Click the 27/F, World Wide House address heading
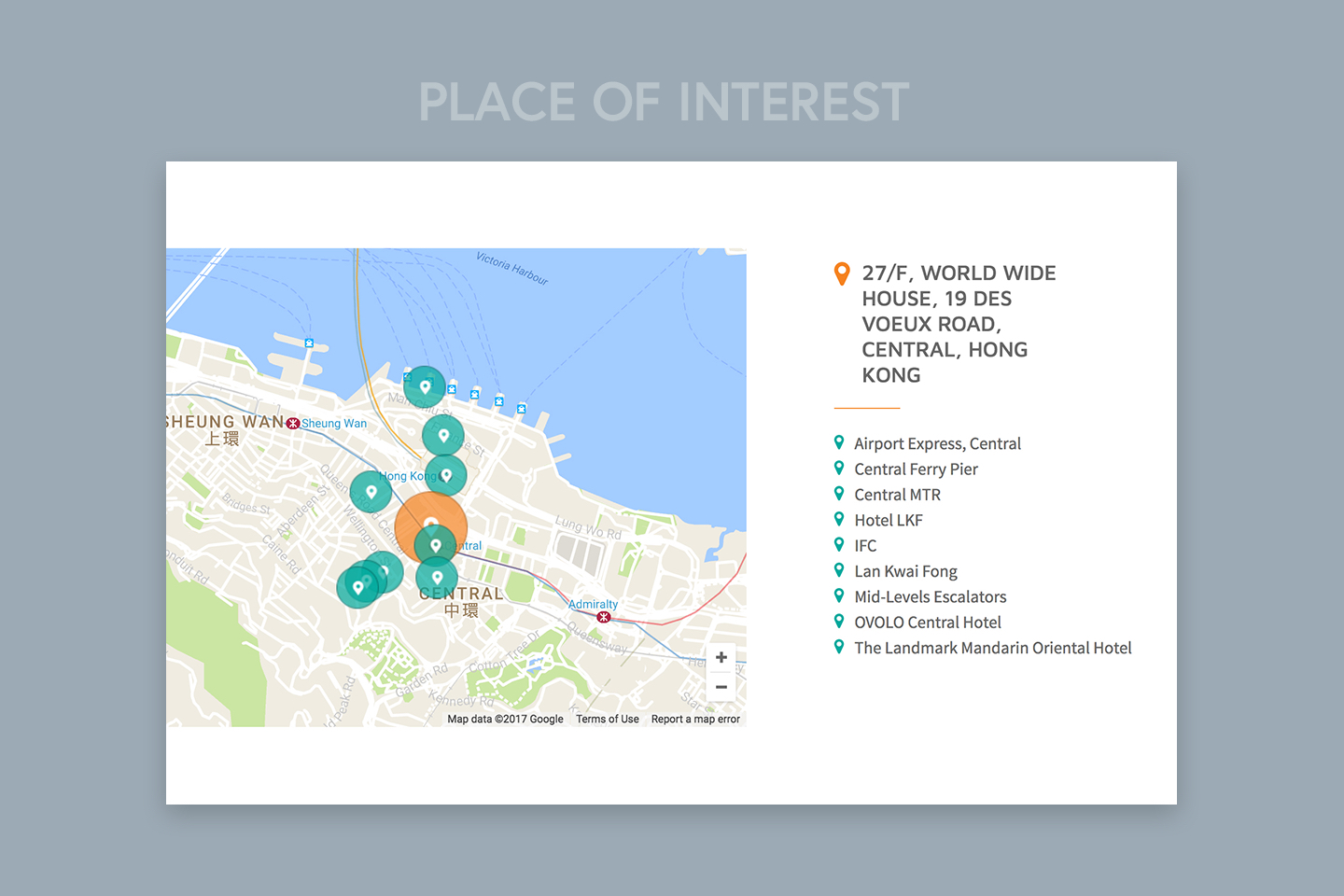The width and height of the screenshot is (1344, 896). (x=959, y=324)
